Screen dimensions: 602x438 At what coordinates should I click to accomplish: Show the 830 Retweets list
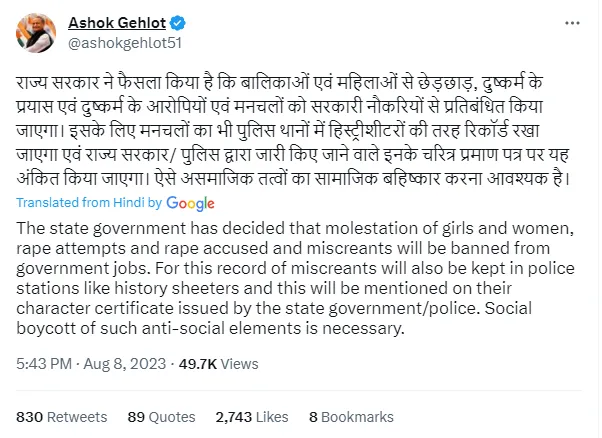(x=62, y=414)
